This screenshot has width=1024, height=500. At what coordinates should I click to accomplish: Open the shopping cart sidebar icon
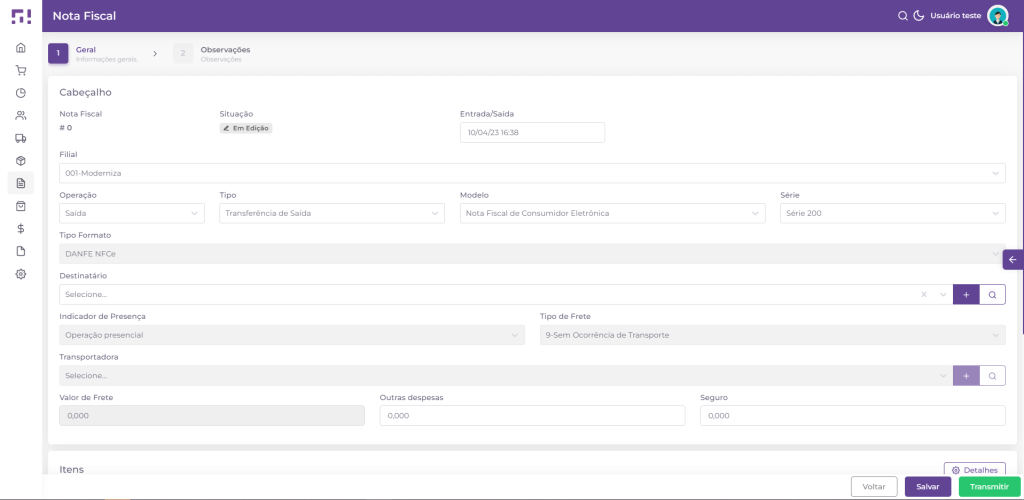[x=21, y=70]
